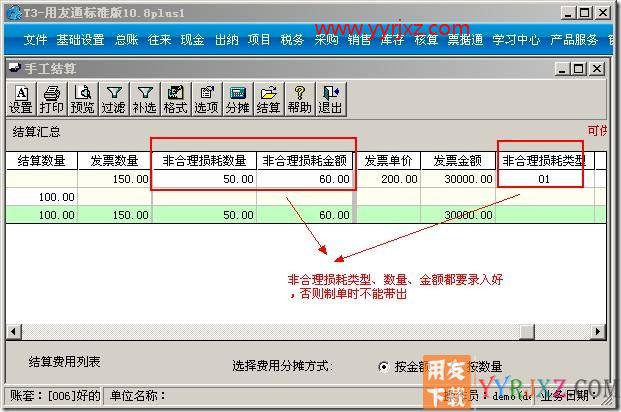Screen dimensions: 621x412
Task: Open the 总账 menu
Action: point(126,40)
